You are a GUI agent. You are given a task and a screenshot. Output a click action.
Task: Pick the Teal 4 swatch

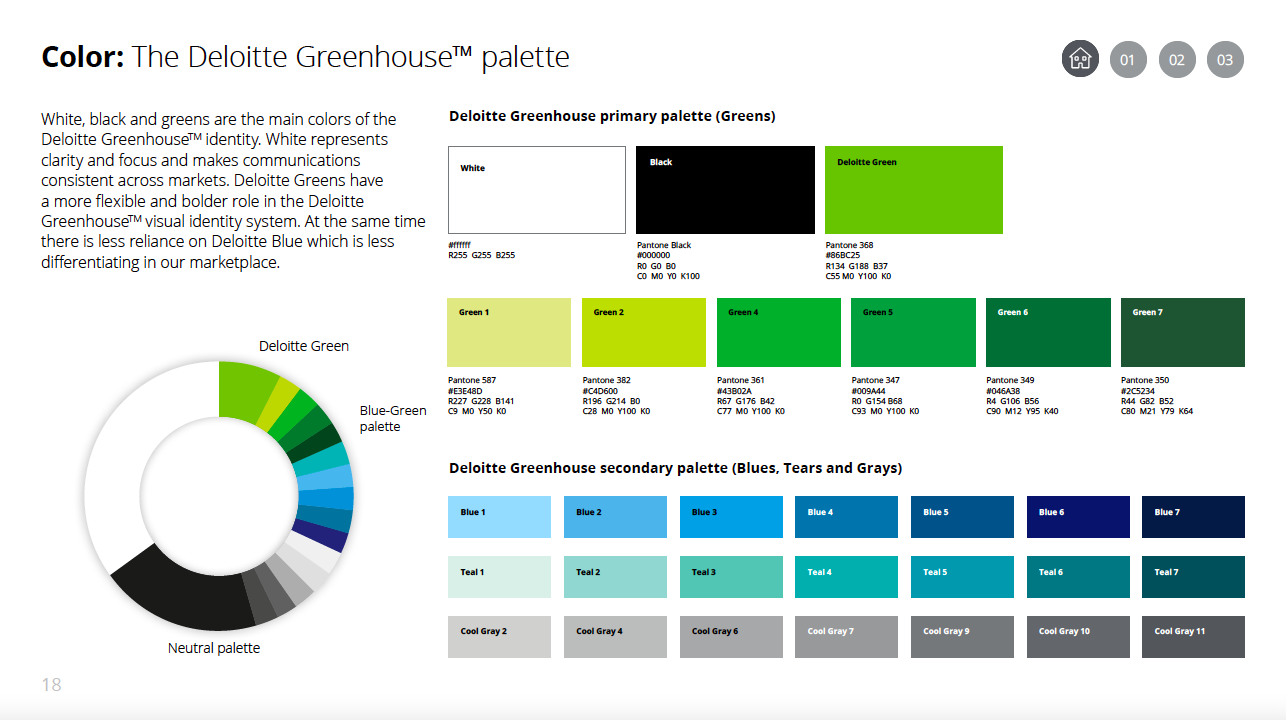pyautogui.click(x=846, y=577)
